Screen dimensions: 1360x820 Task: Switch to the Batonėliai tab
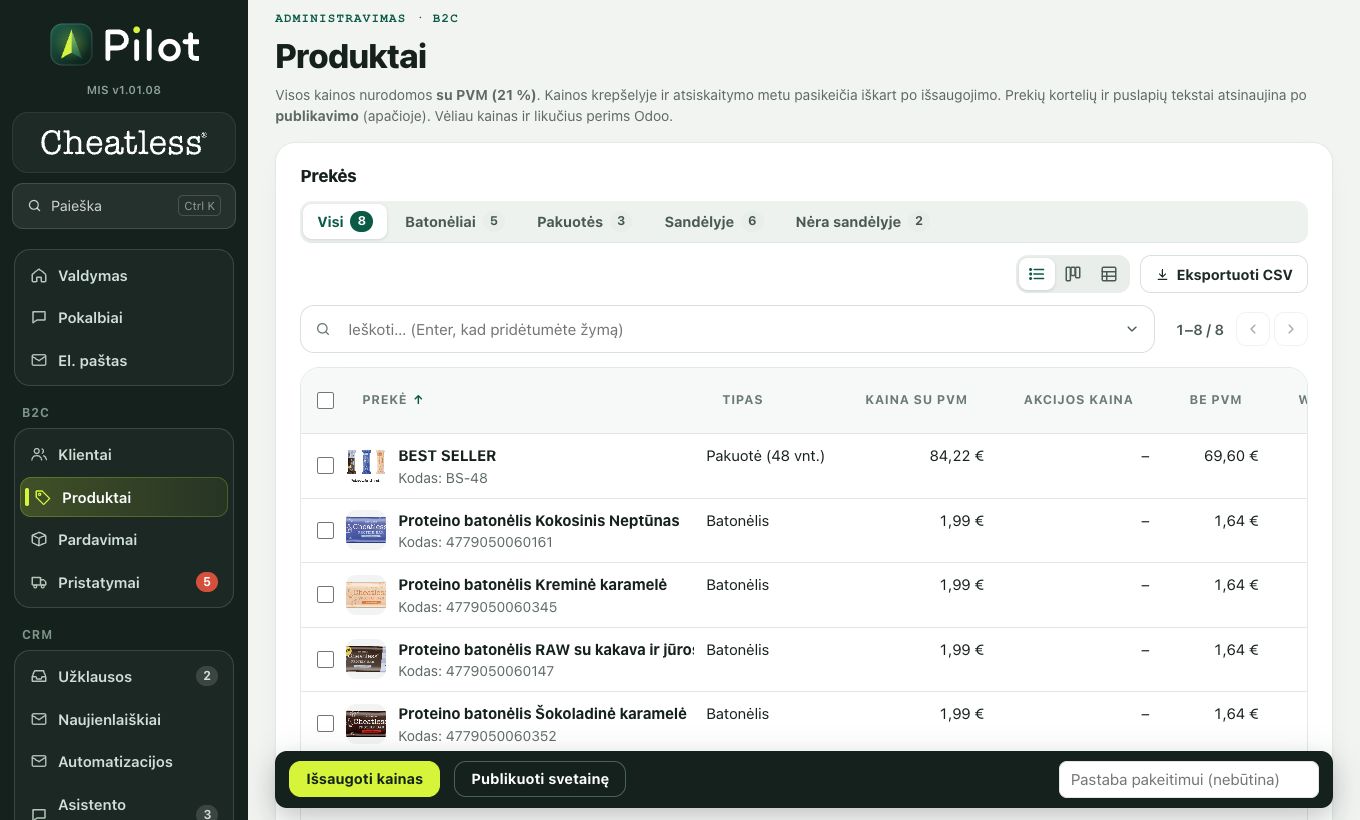(x=453, y=222)
